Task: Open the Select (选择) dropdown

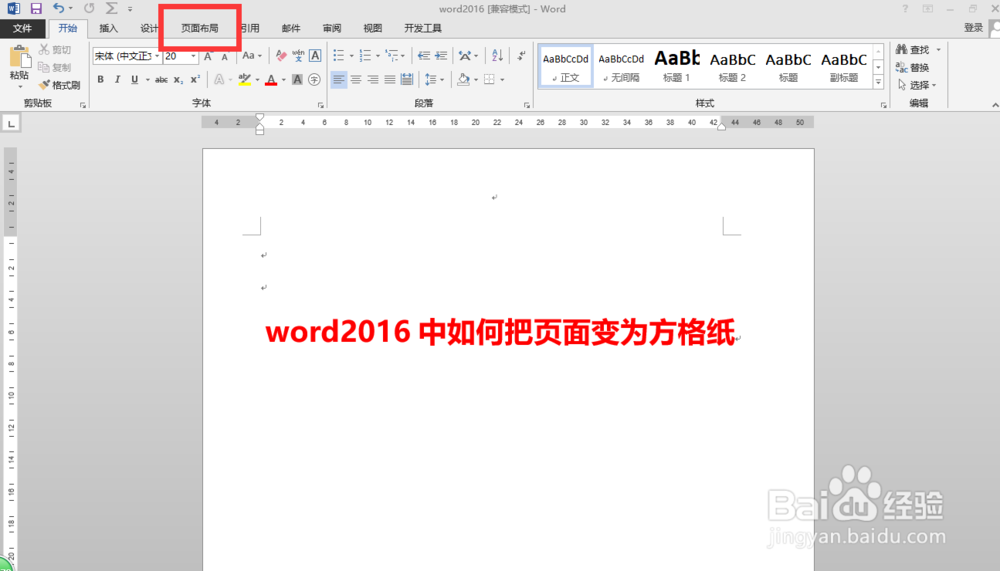Action: [x=917, y=85]
